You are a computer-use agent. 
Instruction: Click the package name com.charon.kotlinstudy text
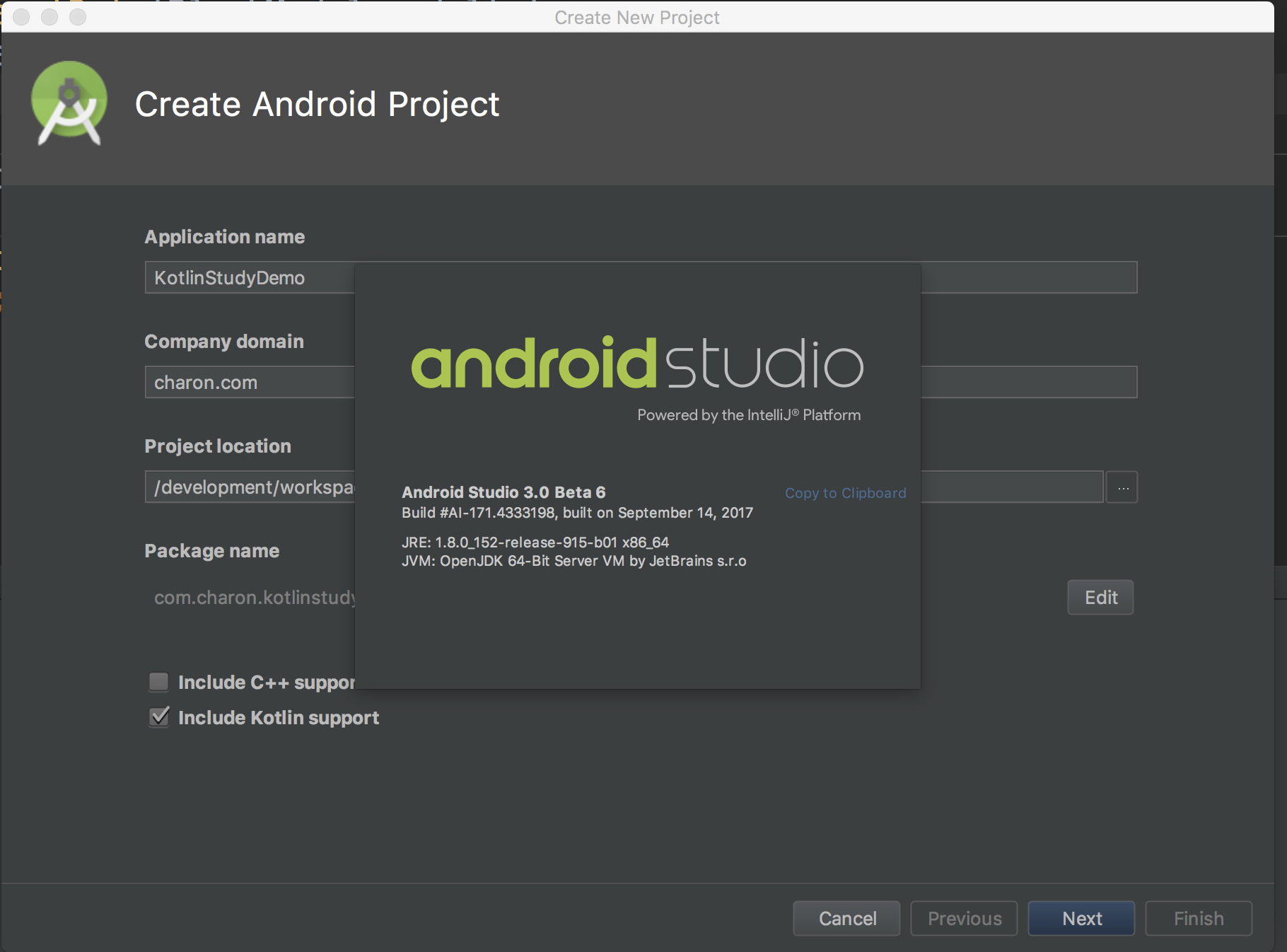[x=255, y=598]
